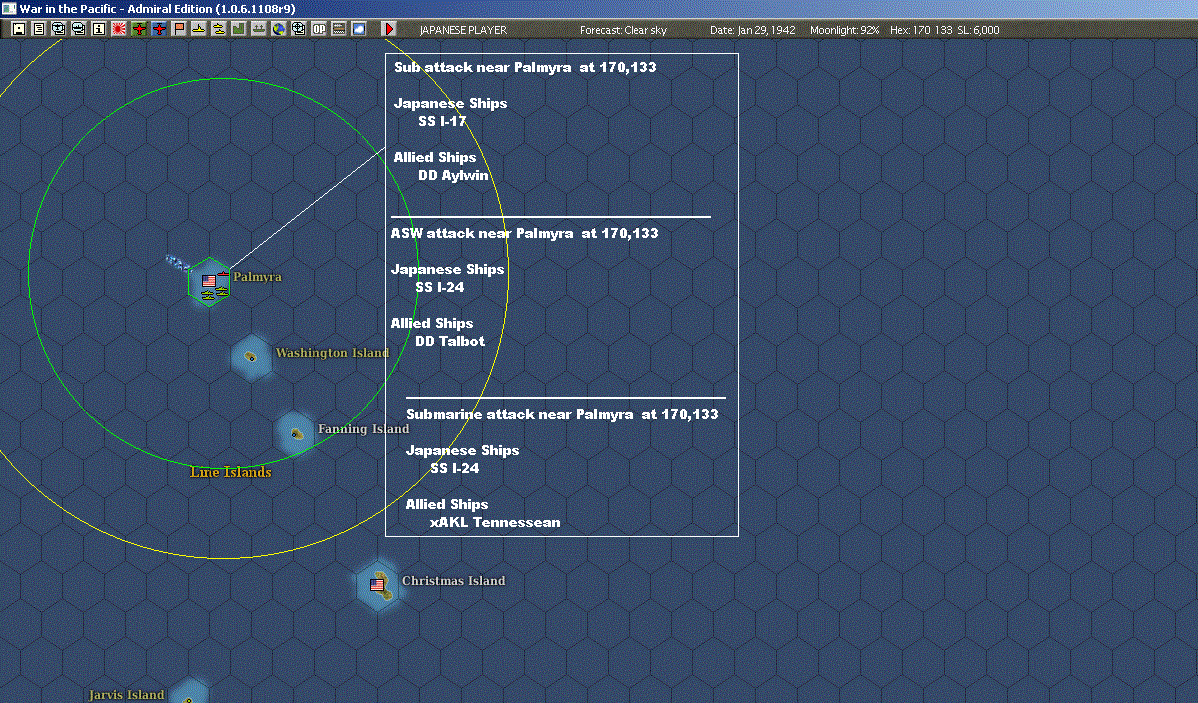The width and height of the screenshot is (1198, 703).
Task: Click the JAPANESE PLAYER status text
Action: pos(463,30)
